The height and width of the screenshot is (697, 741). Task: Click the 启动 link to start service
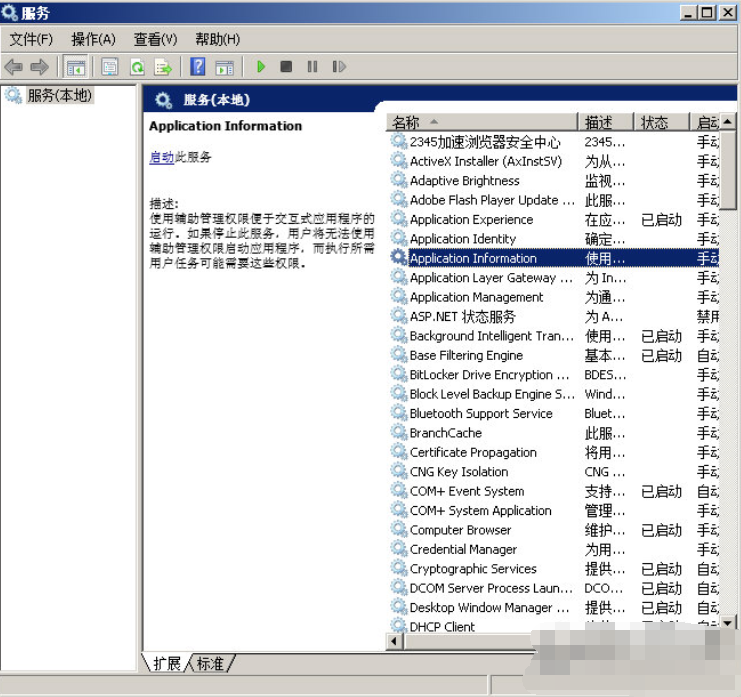(160, 157)
